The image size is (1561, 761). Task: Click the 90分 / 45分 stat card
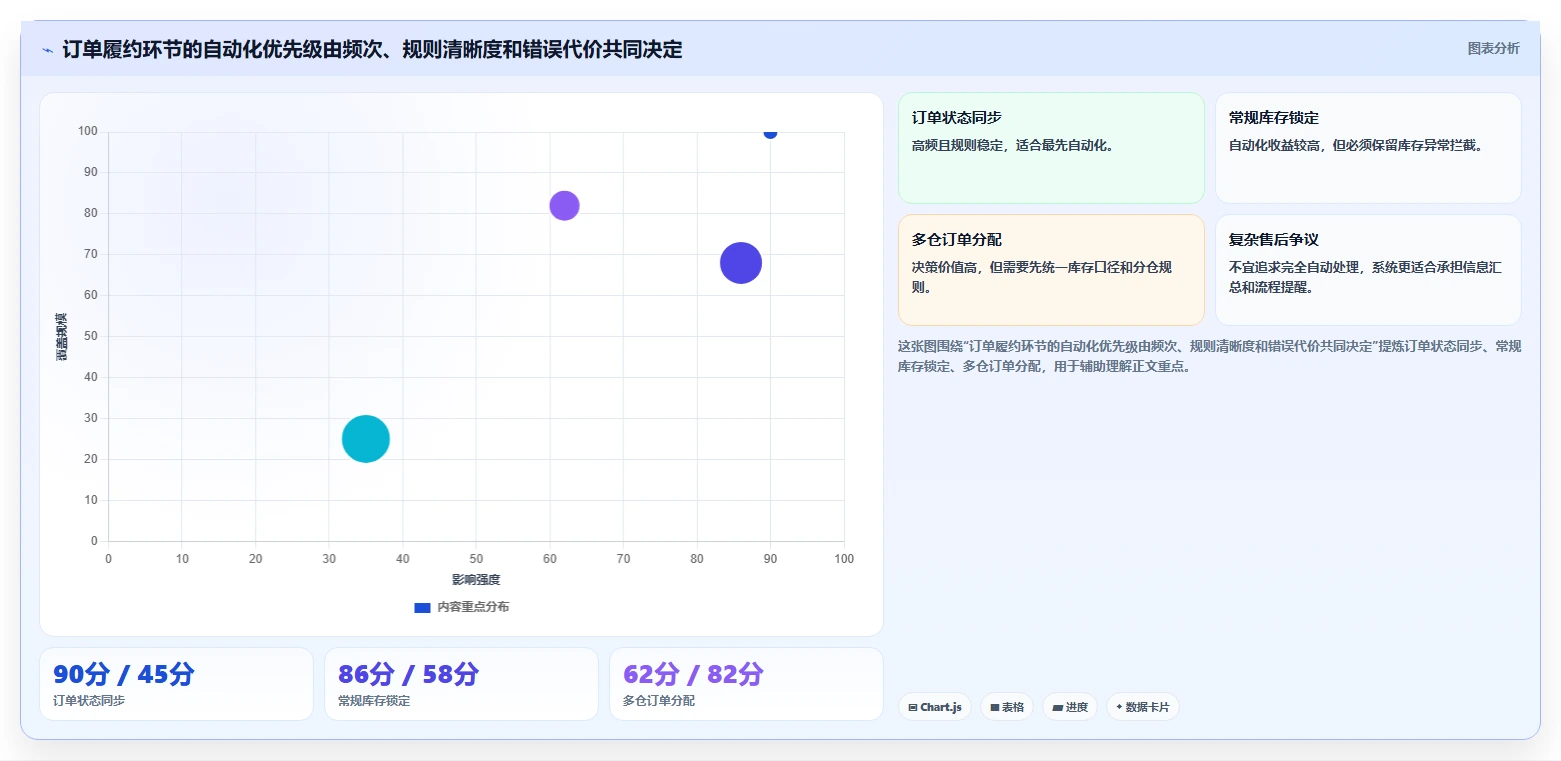pyautogui.click(x=176, y=684)
